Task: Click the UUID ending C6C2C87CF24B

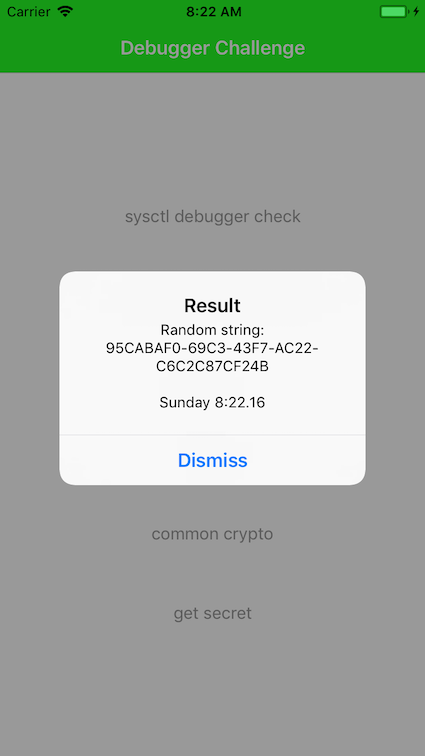Action: (x=212, y=366)
